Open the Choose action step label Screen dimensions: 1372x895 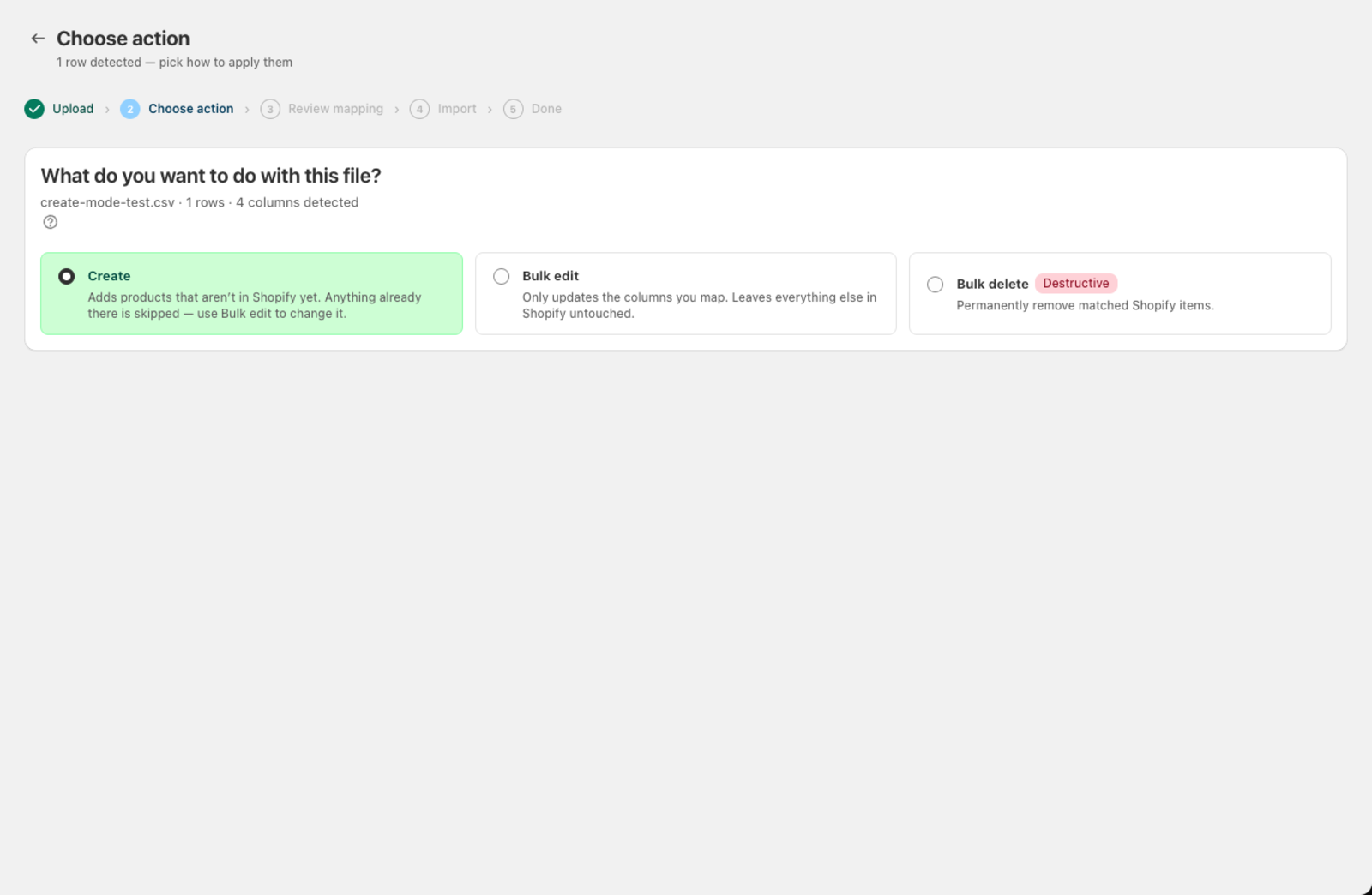191,109
